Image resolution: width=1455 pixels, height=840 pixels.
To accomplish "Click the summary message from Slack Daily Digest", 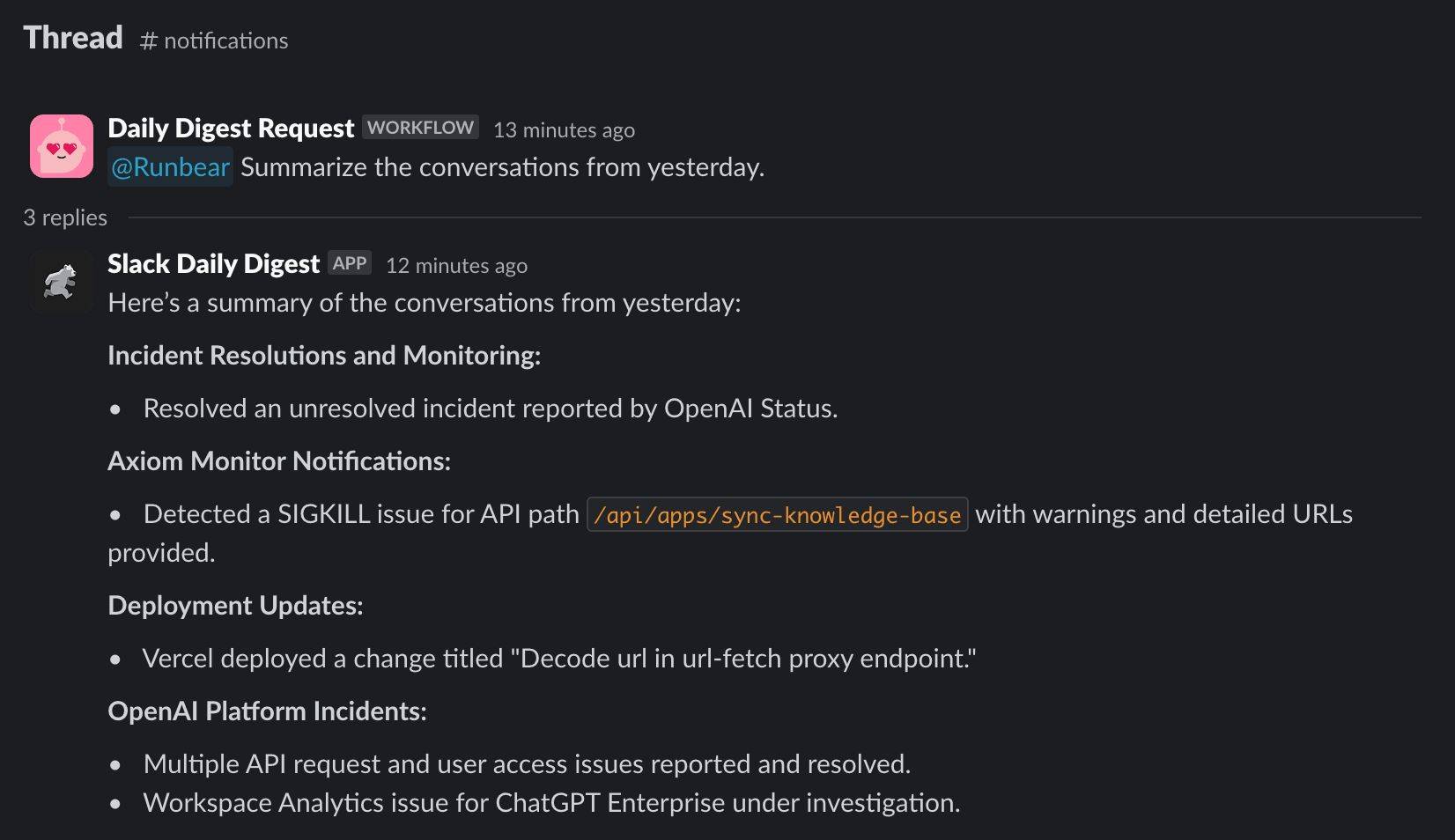I will coord(424,302).
